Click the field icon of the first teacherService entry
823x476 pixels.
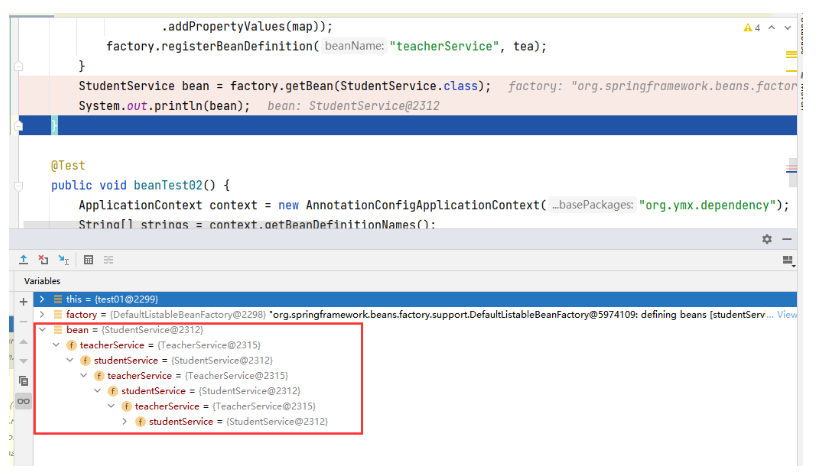tap(71, 345)
